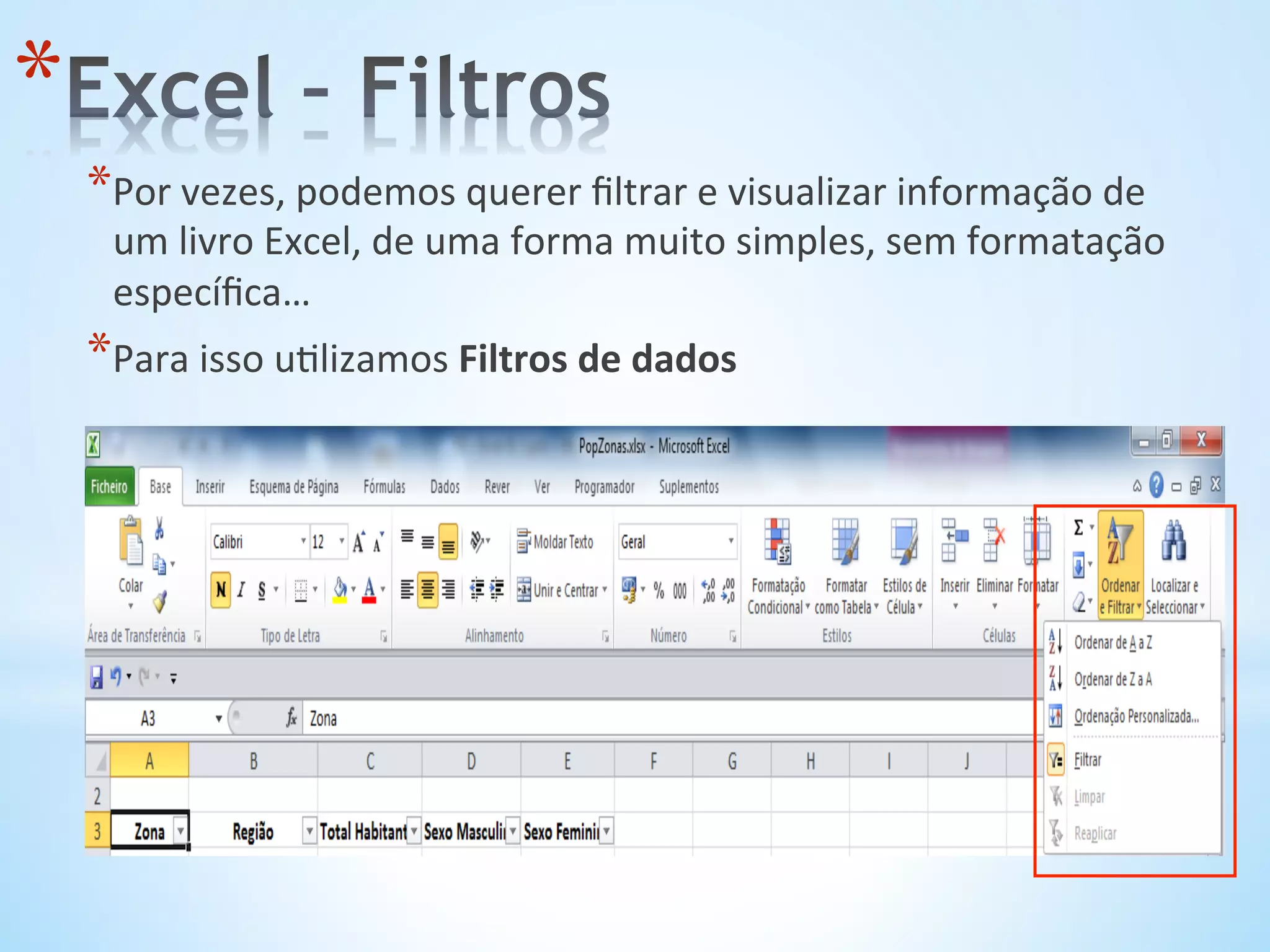The width and height of the screenshot is (1270, 952).
Task: Click the Format Painter brush icon
Action: (x=160, y=601)
